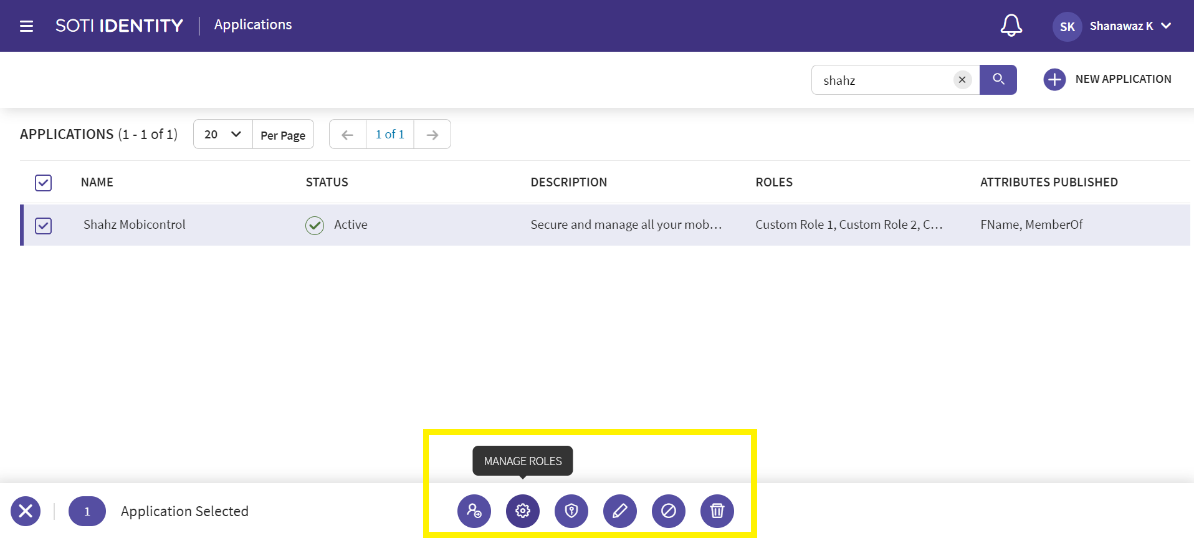Open the Shahz Mobicontrol application name
Image resolution: width=1194 pixels, height=538 pixels.
[134, 225]
